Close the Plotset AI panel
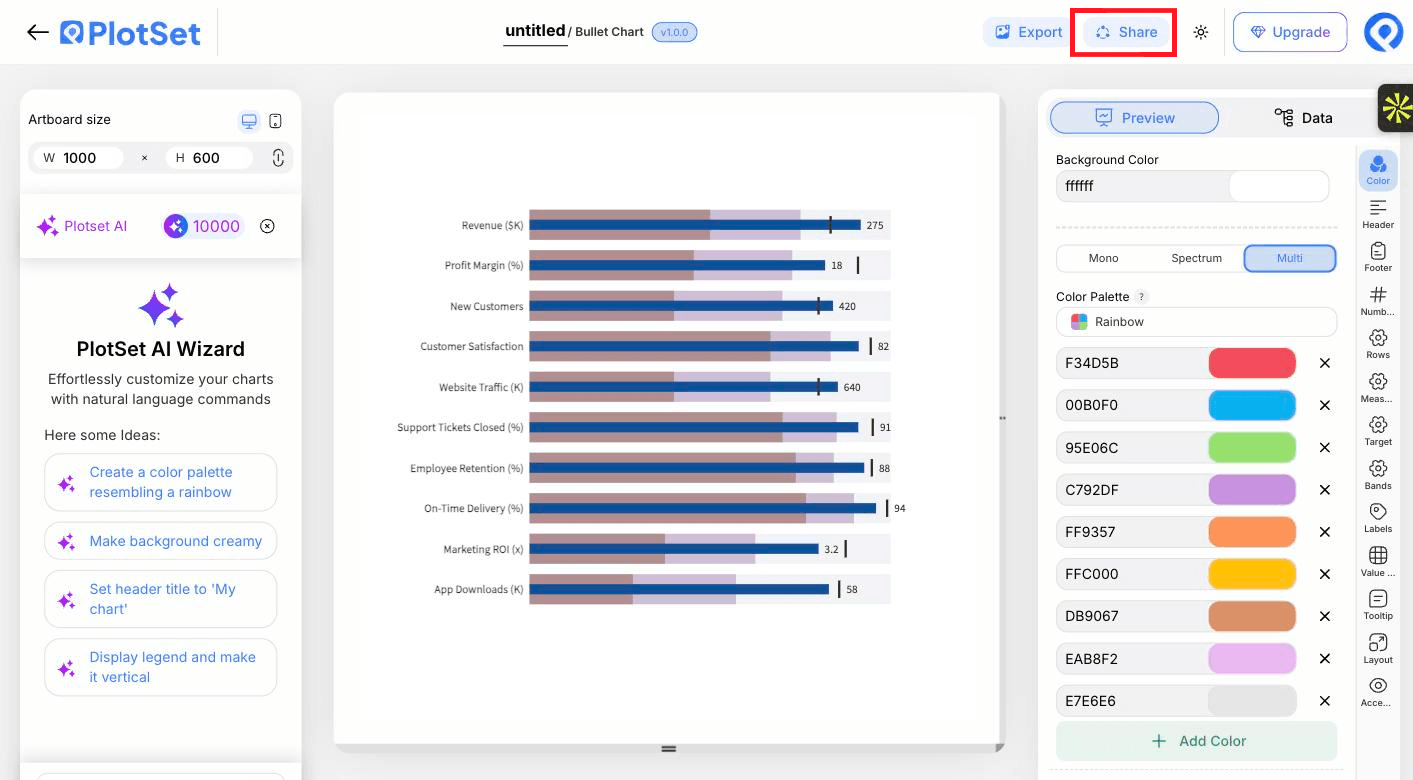Viewport: 1413px width, 780px height. (267, 226)
